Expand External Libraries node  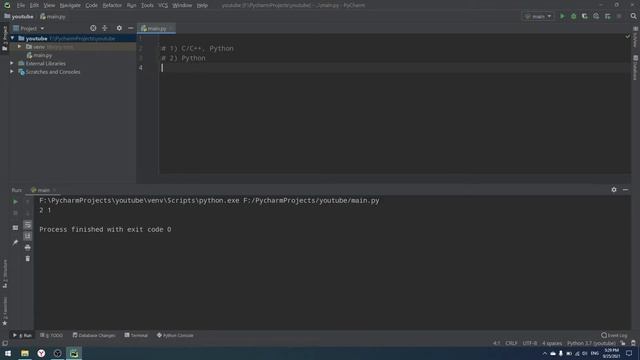point(12,63)
